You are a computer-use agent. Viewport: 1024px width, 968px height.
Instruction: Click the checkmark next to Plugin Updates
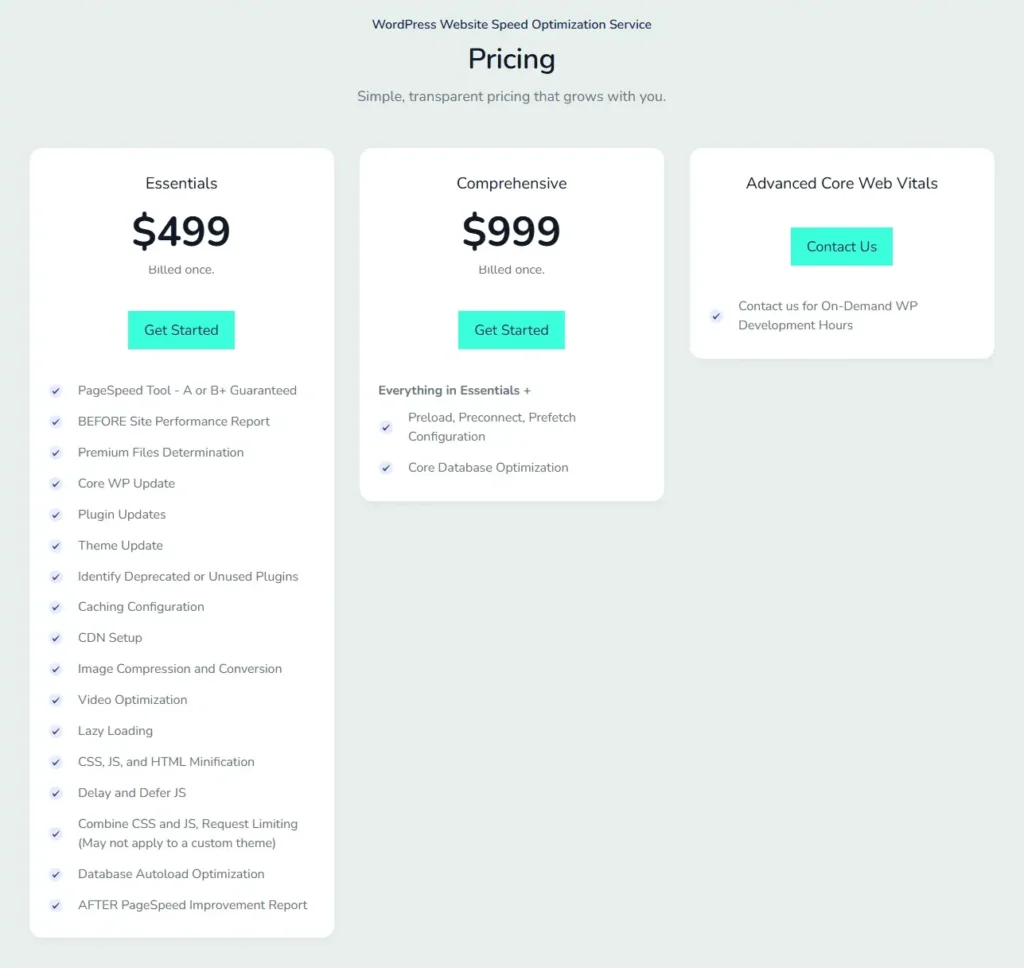56,515
